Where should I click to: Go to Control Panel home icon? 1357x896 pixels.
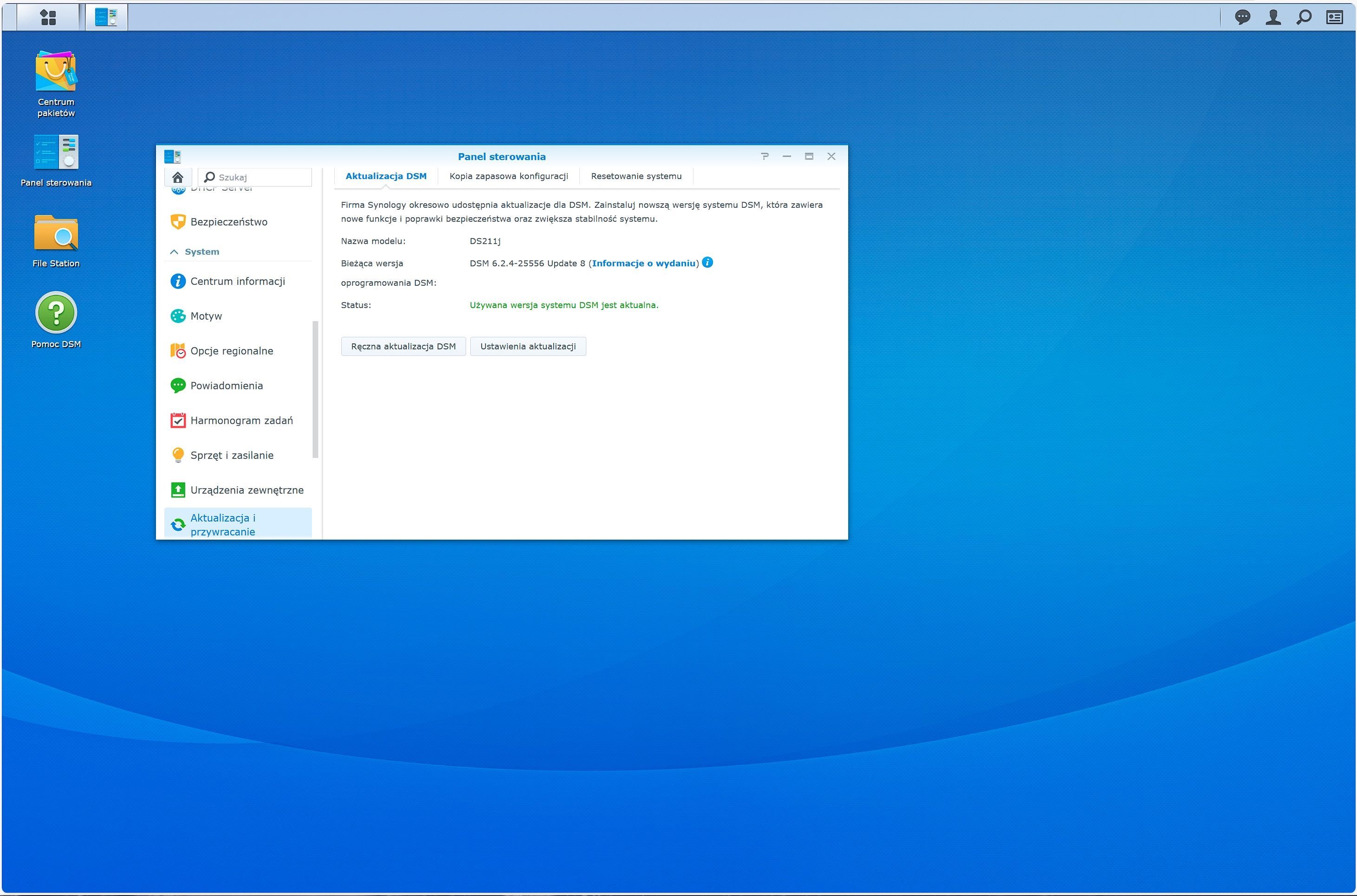(x=178, y=177)
